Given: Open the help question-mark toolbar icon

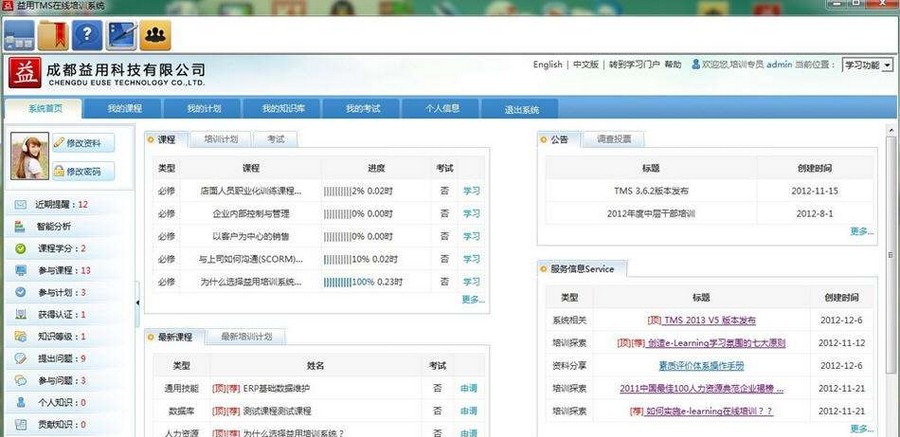Looking at the screenshot, I should (87, 35).
